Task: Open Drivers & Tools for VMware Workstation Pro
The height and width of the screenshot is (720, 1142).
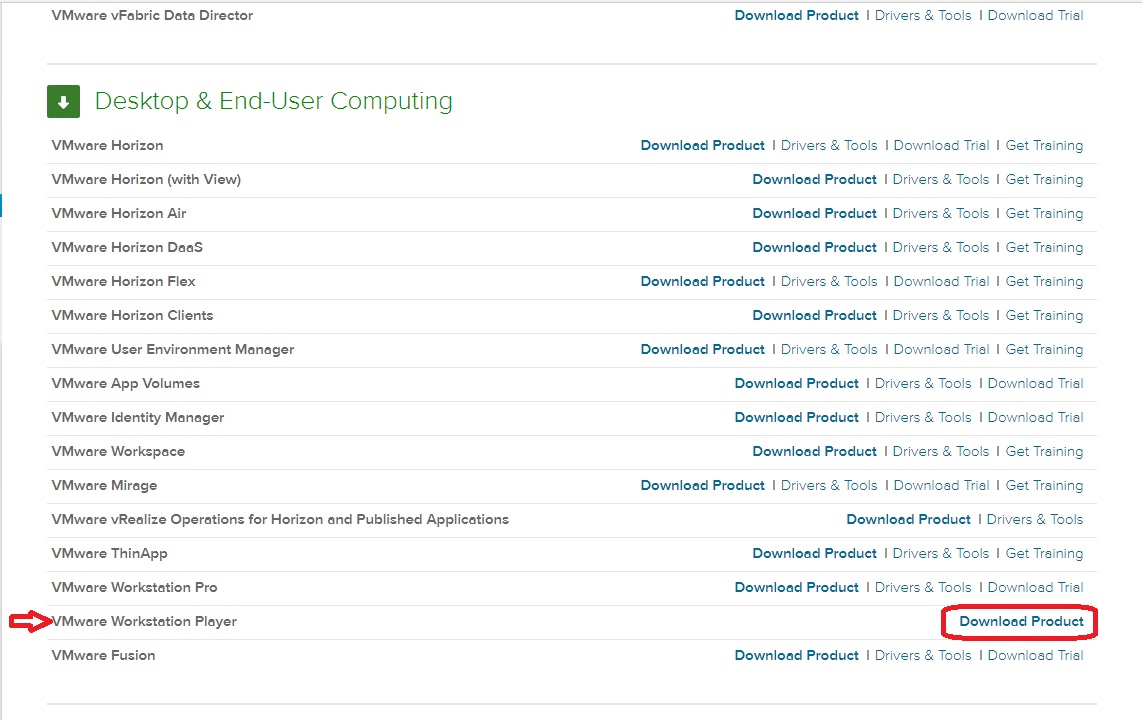Action: pyautogui.click(x=923, y=588)
